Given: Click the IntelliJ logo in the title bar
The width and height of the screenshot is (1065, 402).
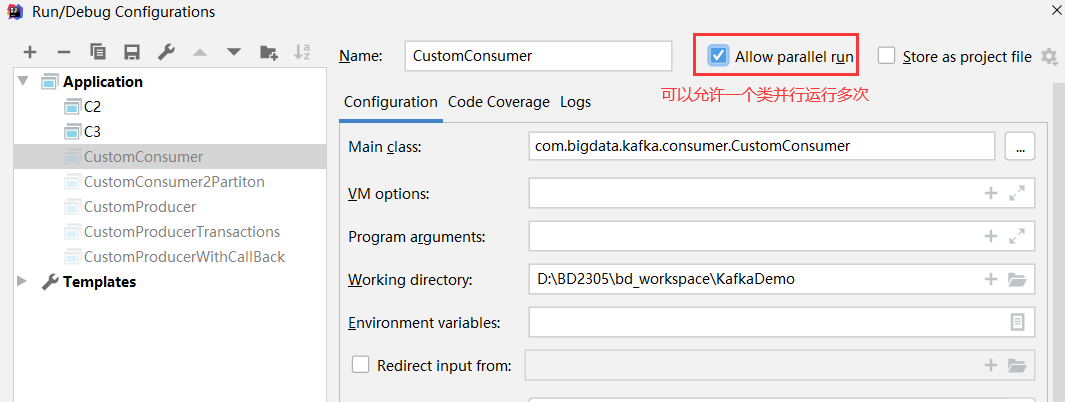Looking at the screenshot, I should point(13,11).
